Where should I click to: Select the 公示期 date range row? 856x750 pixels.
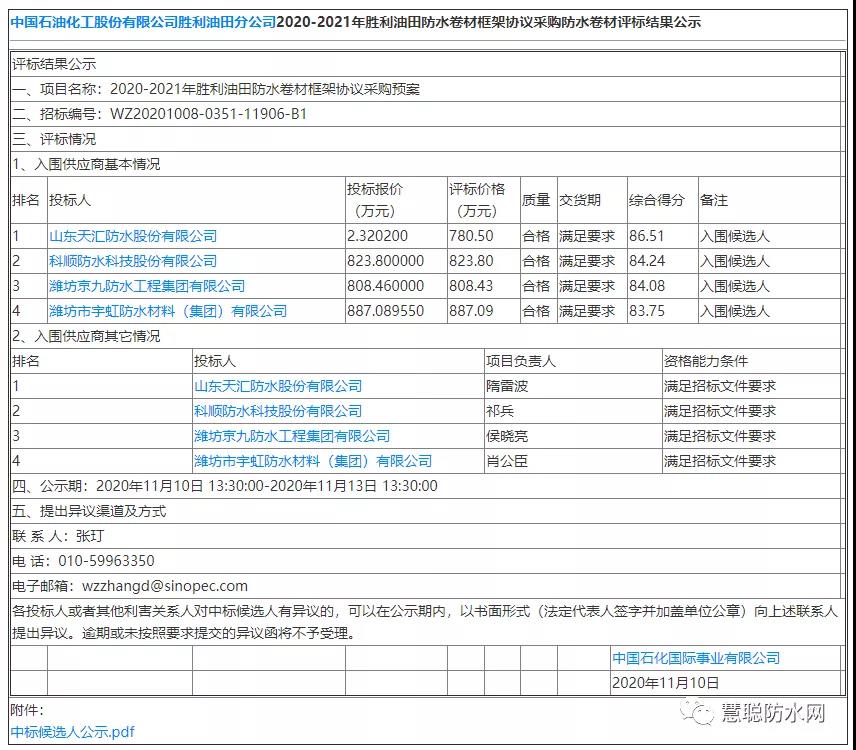(427, 486)
